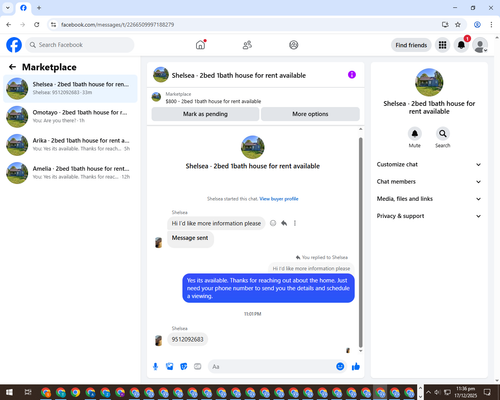Viewport: 500px width, 400px height.
Task: Go back using the Marketplace back arrow
Action: point(12,67)
